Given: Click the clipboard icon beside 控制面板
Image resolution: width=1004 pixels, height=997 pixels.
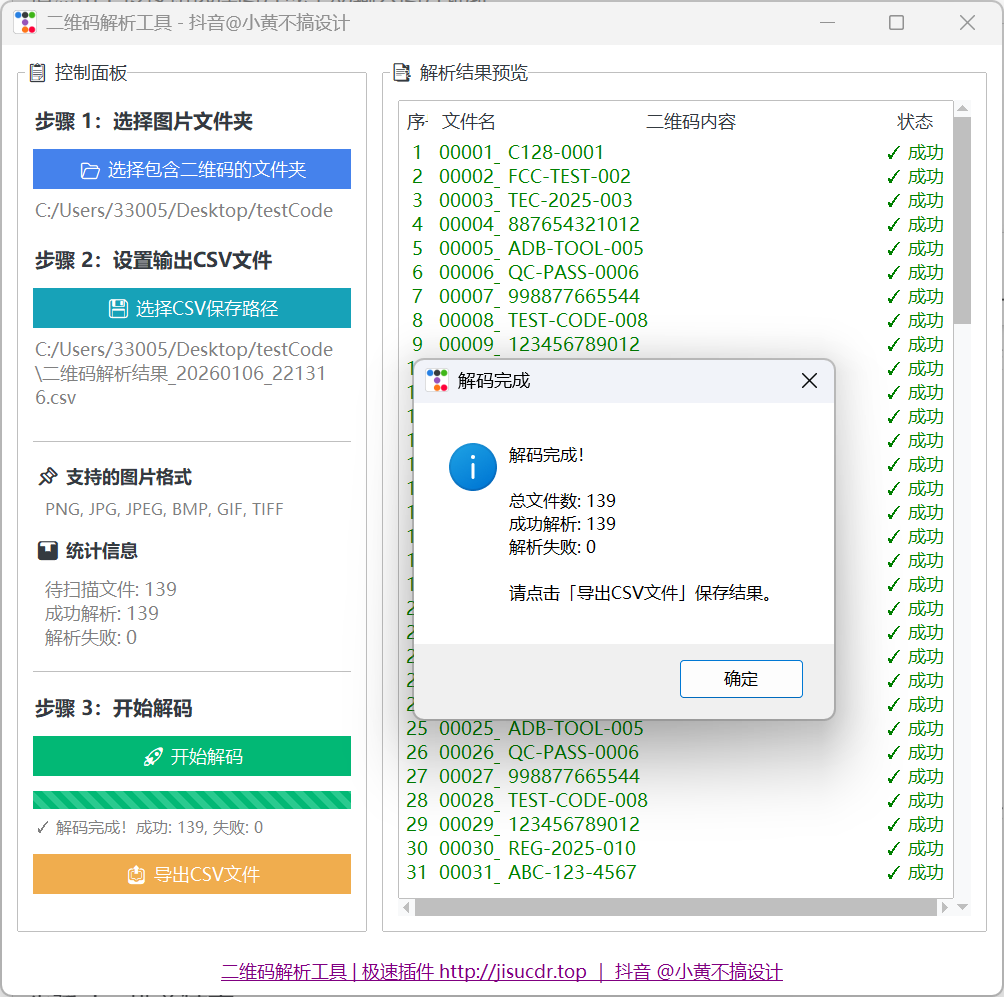Looking at the screenshot, I should coord(38,73).
